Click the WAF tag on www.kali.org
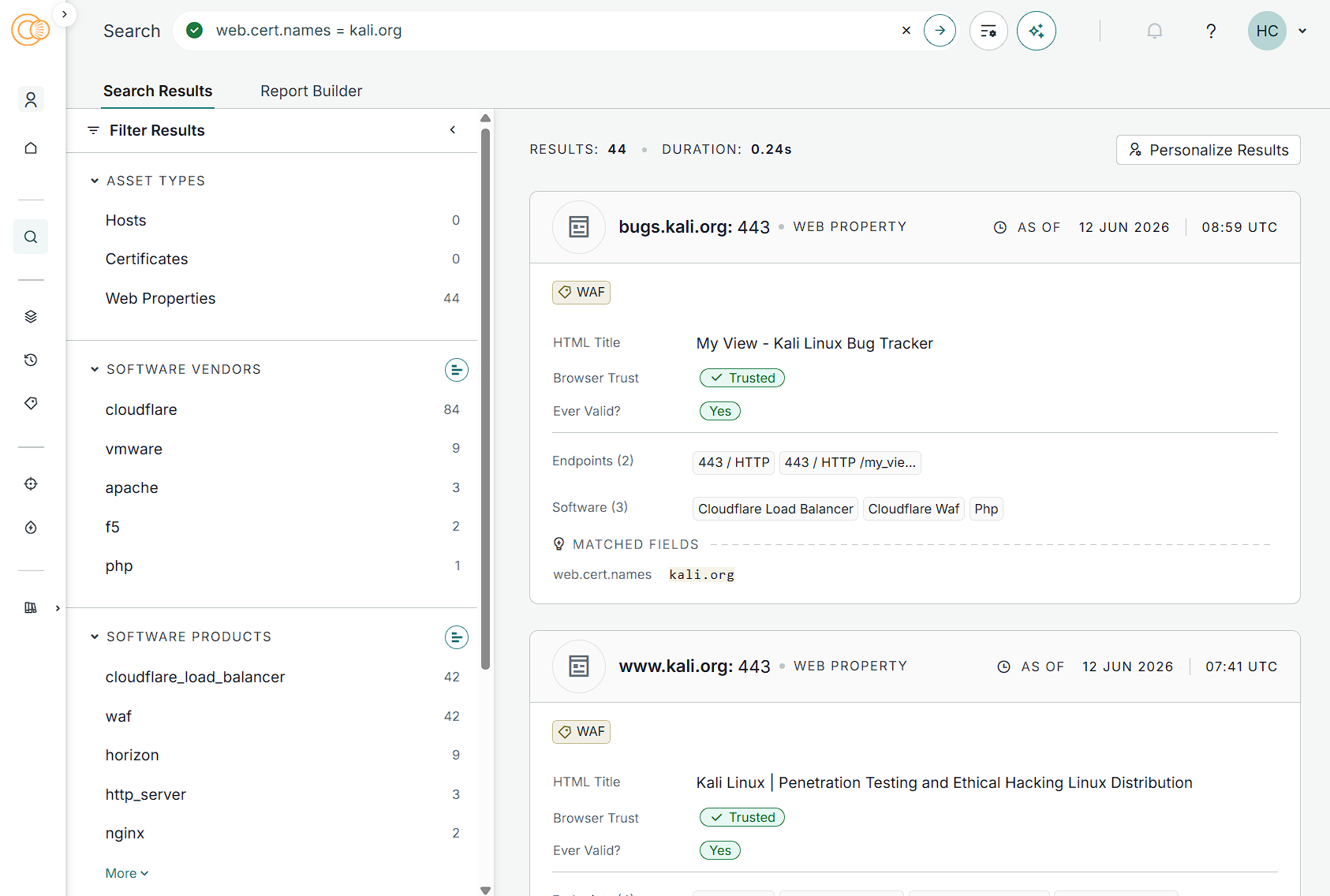The image size is (1330, 896). [581, 732]
